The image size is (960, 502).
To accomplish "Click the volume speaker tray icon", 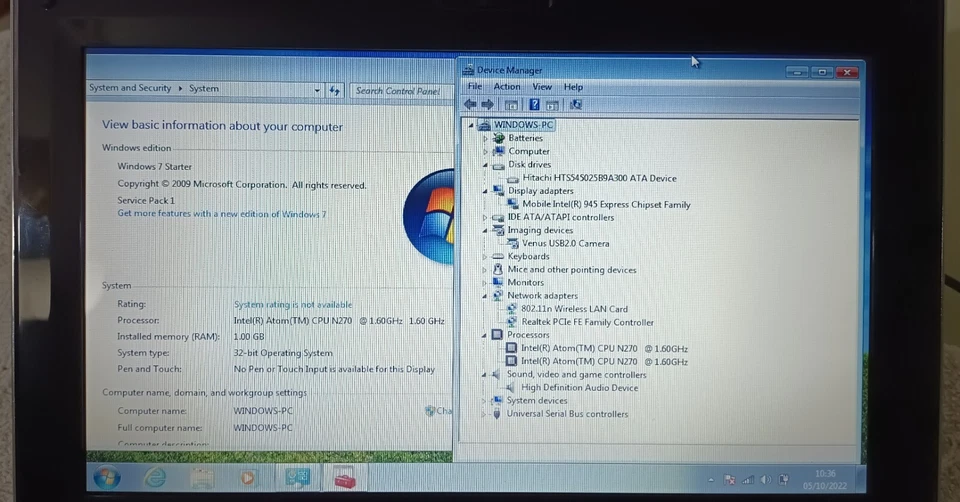I will [x=765, y=480].
